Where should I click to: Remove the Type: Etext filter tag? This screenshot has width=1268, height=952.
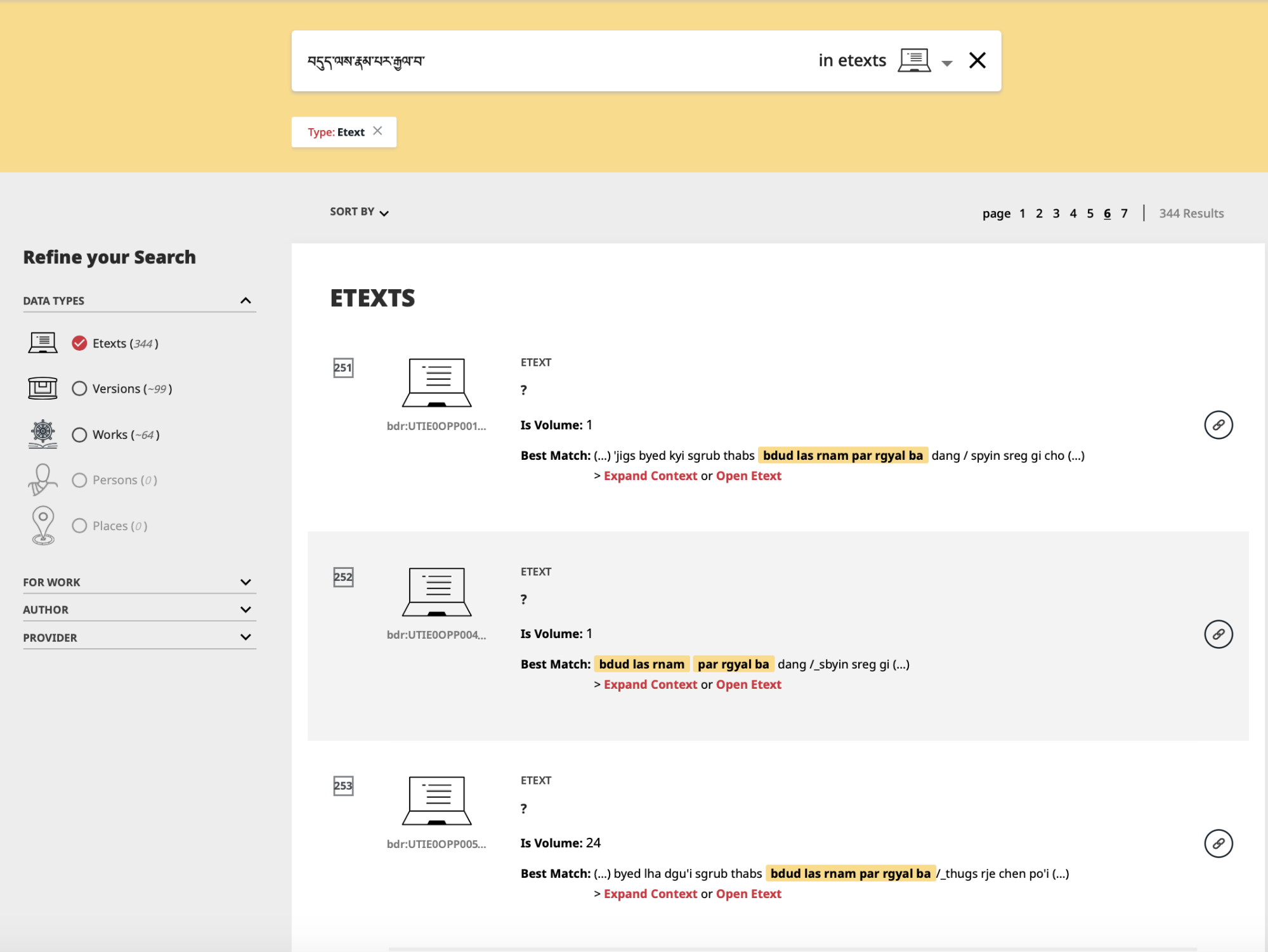[x=377, y=131]
